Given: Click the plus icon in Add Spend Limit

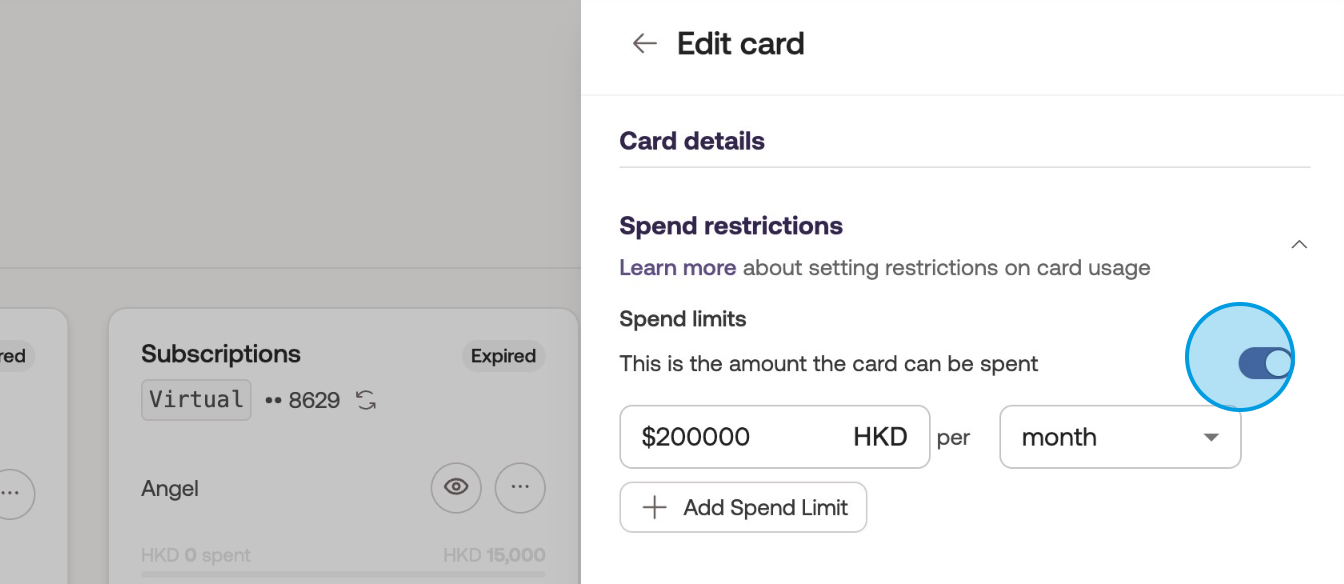Looking at the screenshot, I should point(655,508).
